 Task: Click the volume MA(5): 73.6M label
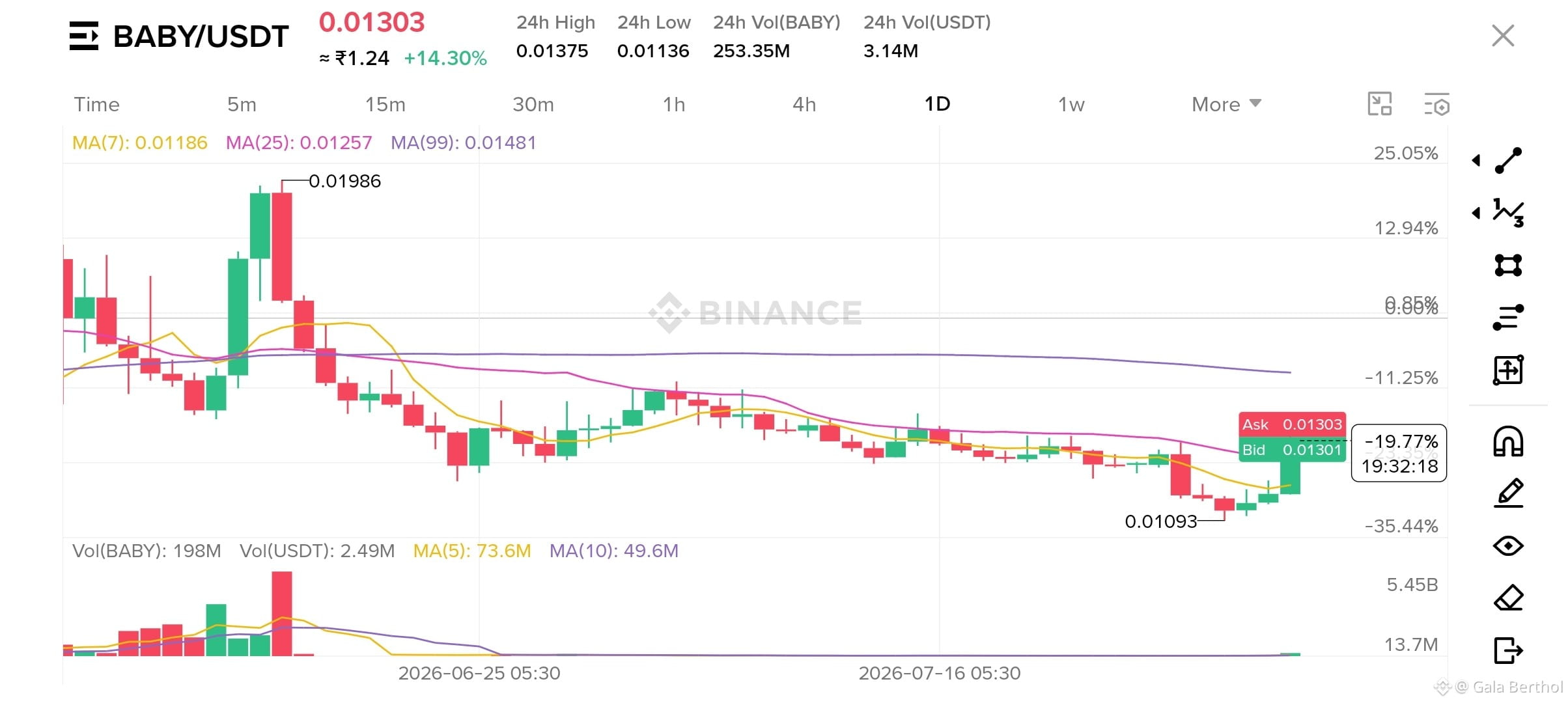(472, 551)
